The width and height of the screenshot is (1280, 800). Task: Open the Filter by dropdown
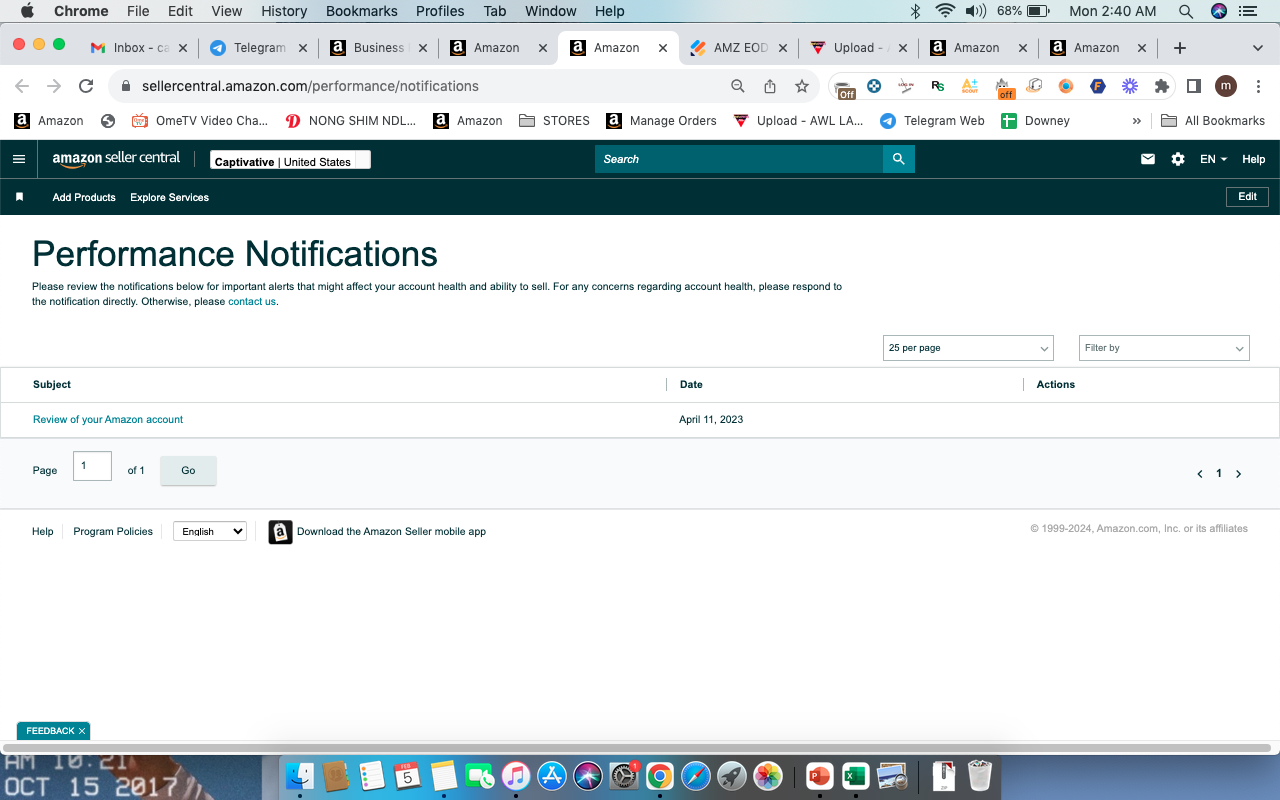tap(1164, 348)
